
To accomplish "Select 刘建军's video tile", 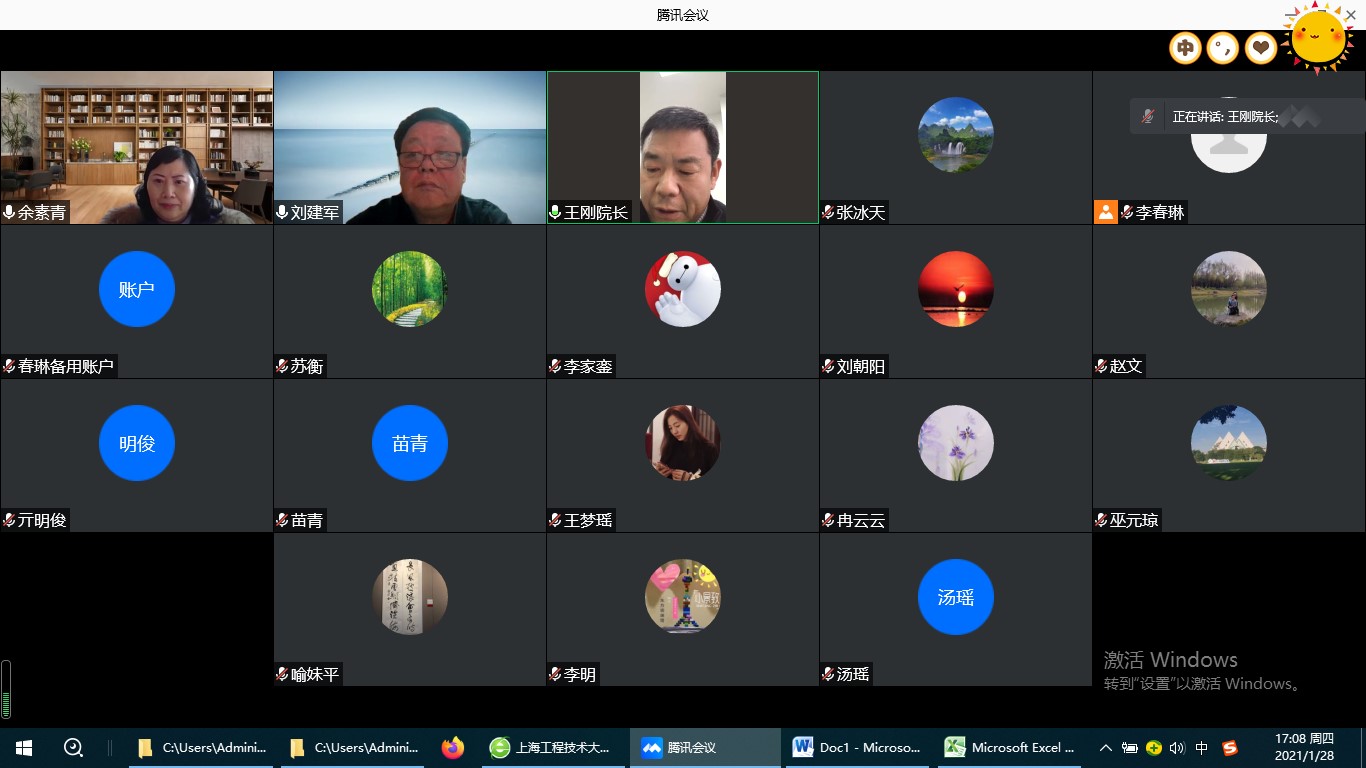I will tap(410, 147).
